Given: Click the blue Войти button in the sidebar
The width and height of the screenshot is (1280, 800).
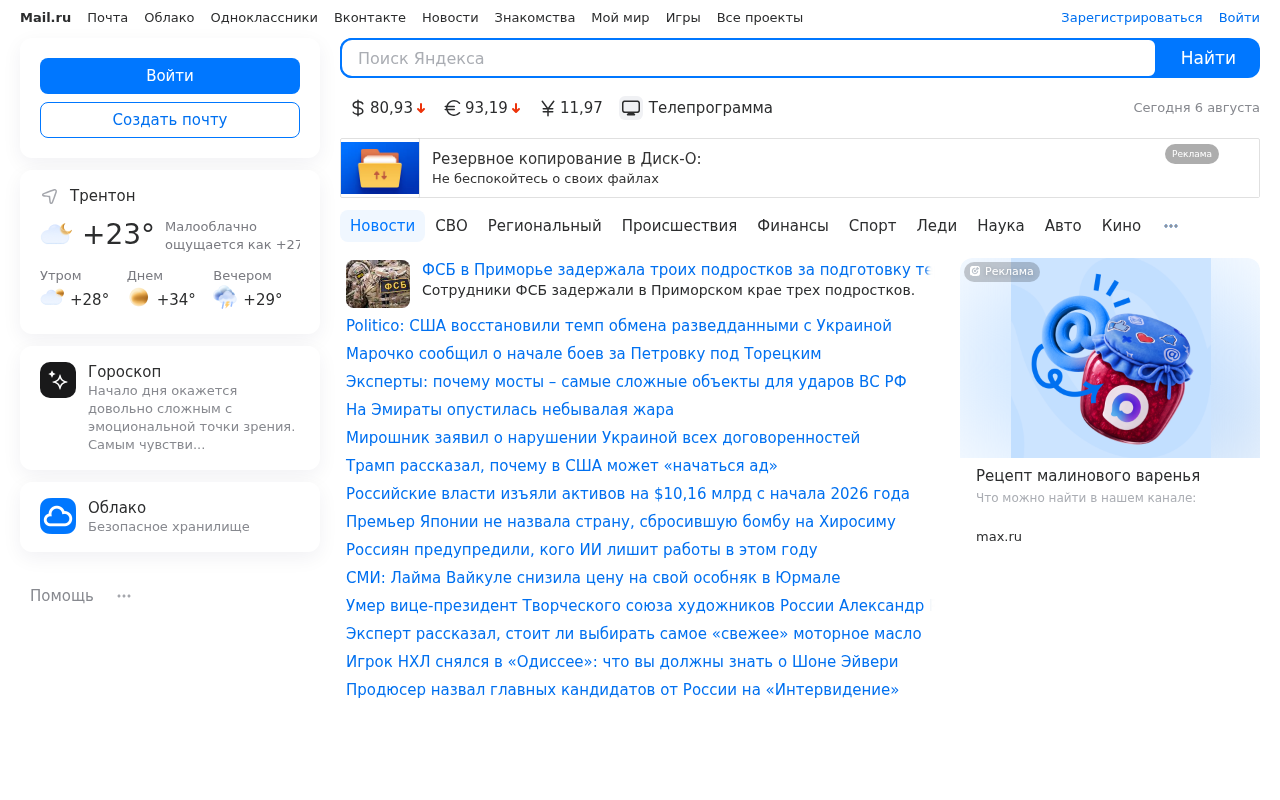Looking at the screenshot, I should tap(170, 76).
